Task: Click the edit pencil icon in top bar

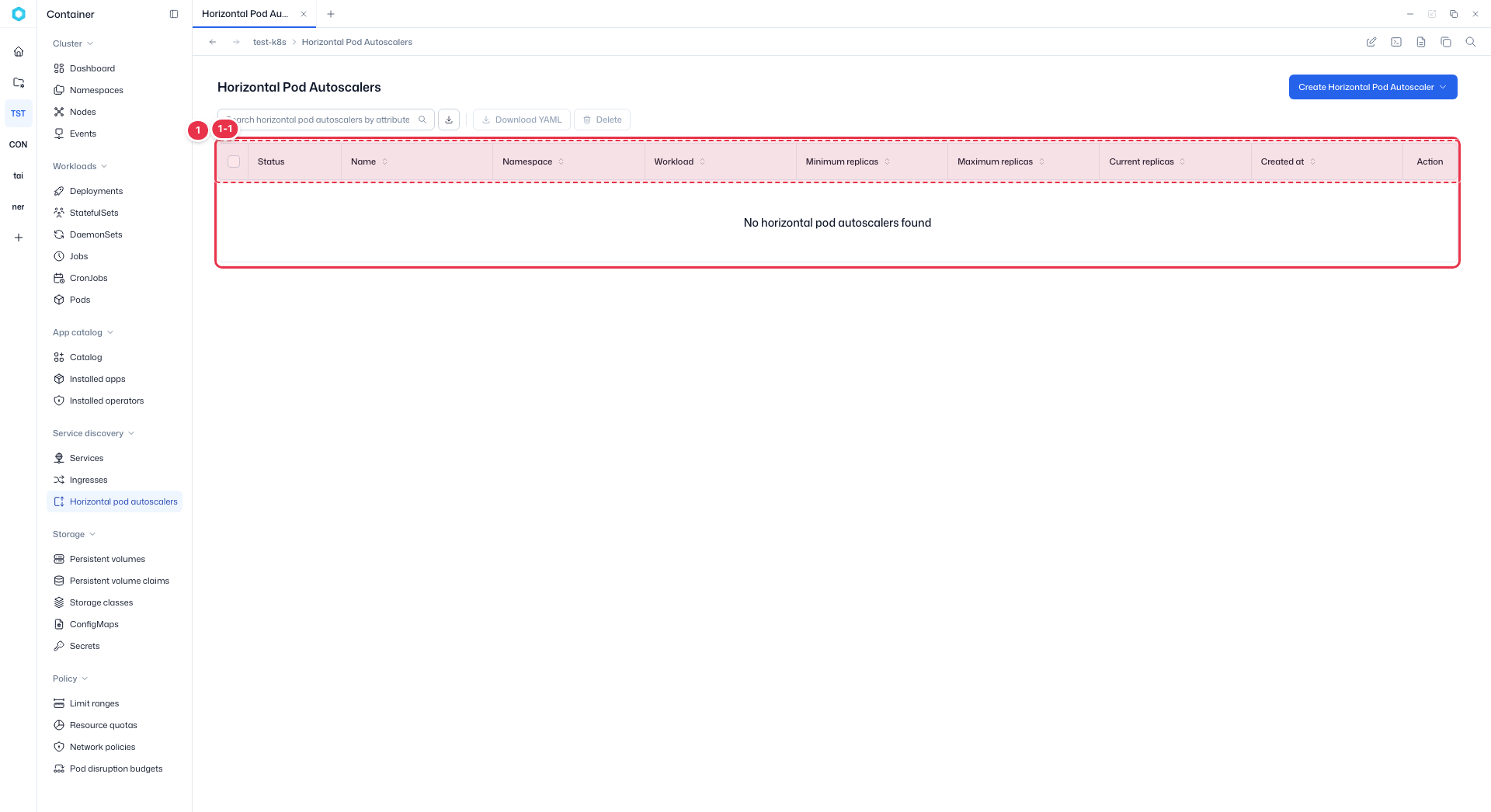Action: (x=1371, y=42)
